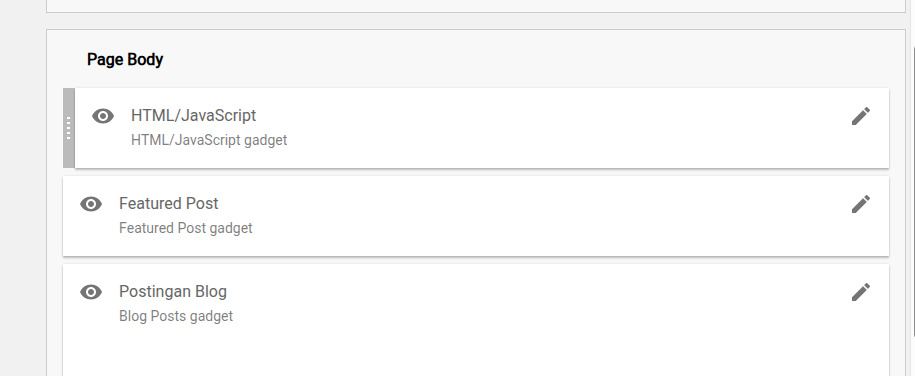Image resolution: width=915 pixels, height=376 pixels.
Task: Select the Featured Post title text
Action: [169, 203]
